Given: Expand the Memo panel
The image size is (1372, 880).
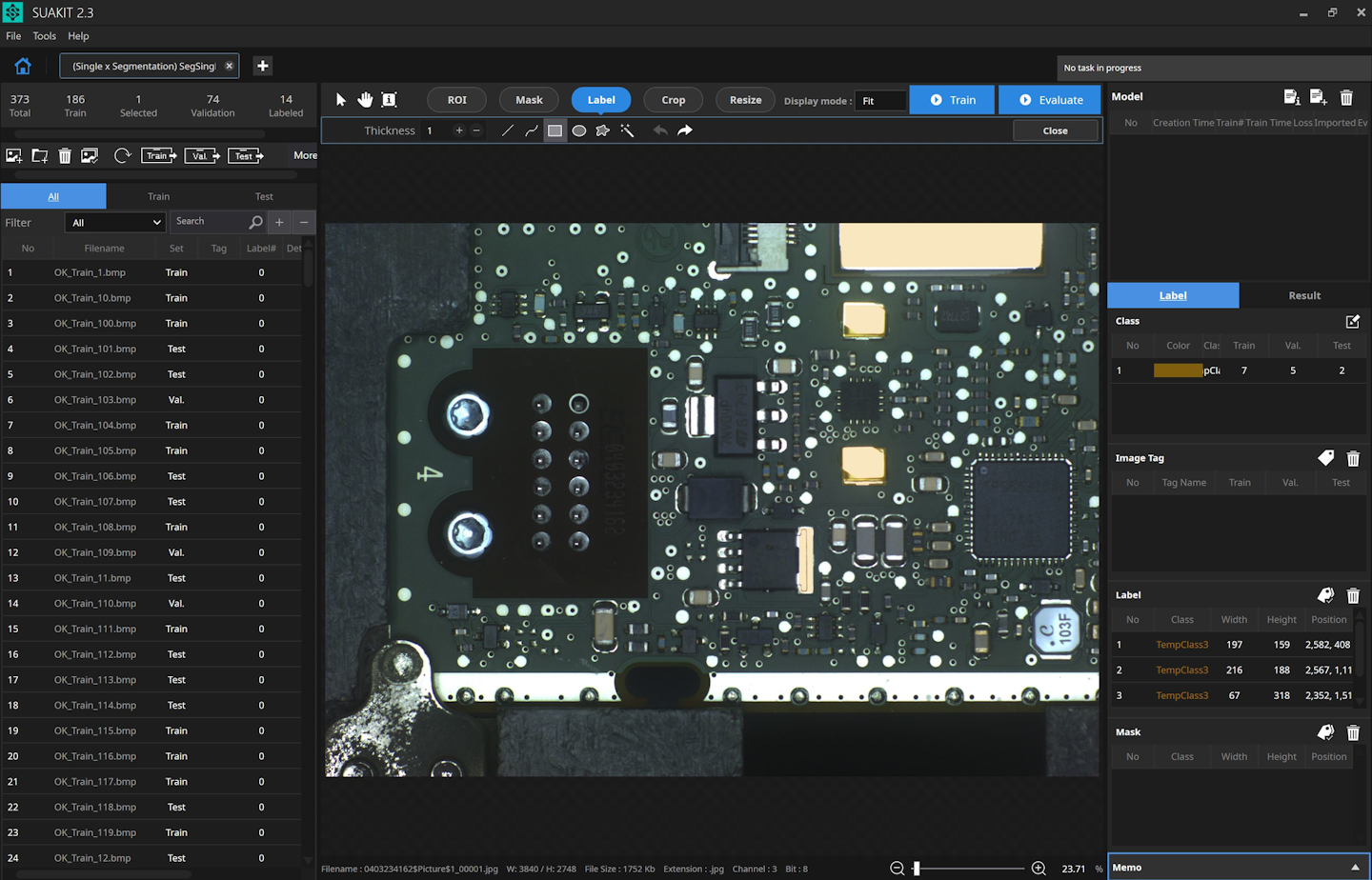Looking at the screenshot, I should click(x=1355, y=867).
